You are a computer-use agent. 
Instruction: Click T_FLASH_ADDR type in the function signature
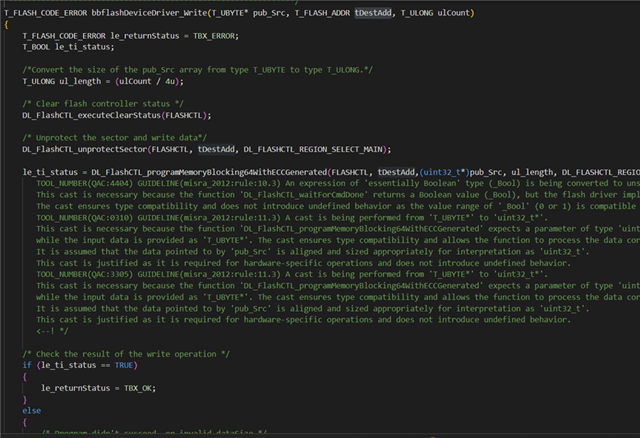(322, 13)
